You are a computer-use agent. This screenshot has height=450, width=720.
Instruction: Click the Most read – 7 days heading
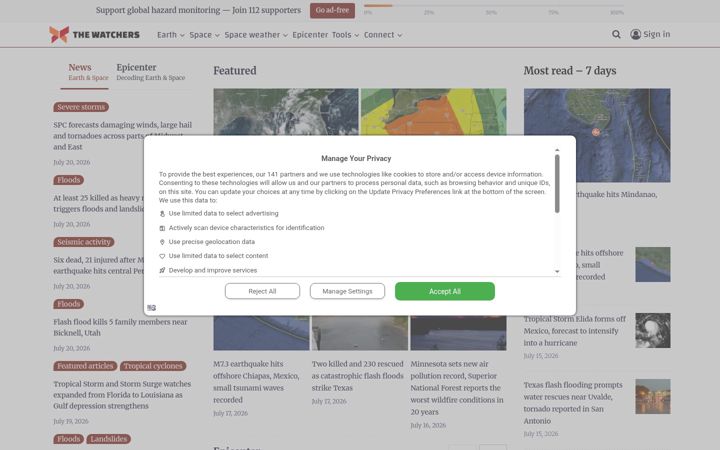pyautogui.click(x=570, y=71)
